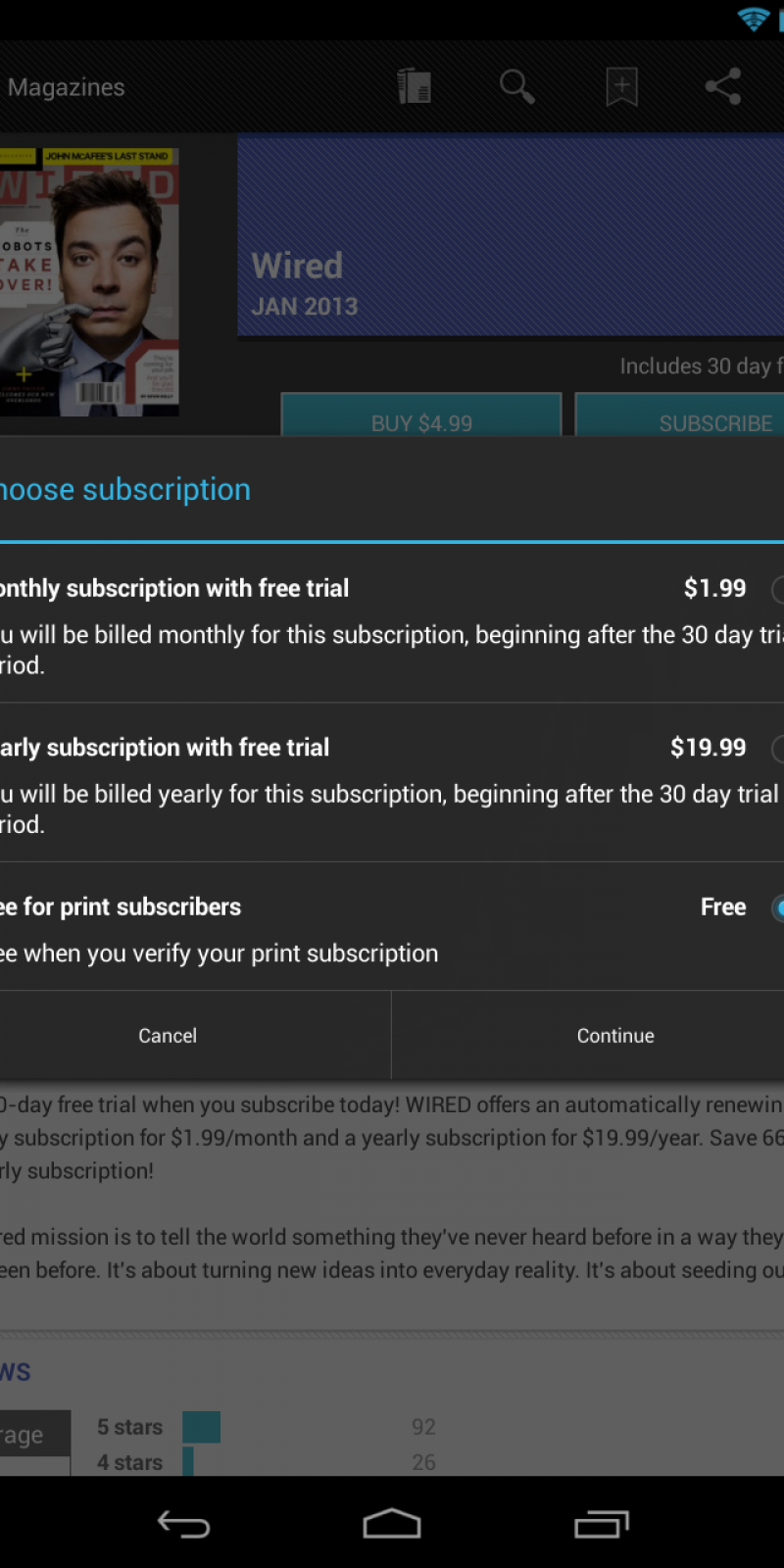Tap the share icon

point(722,86)
